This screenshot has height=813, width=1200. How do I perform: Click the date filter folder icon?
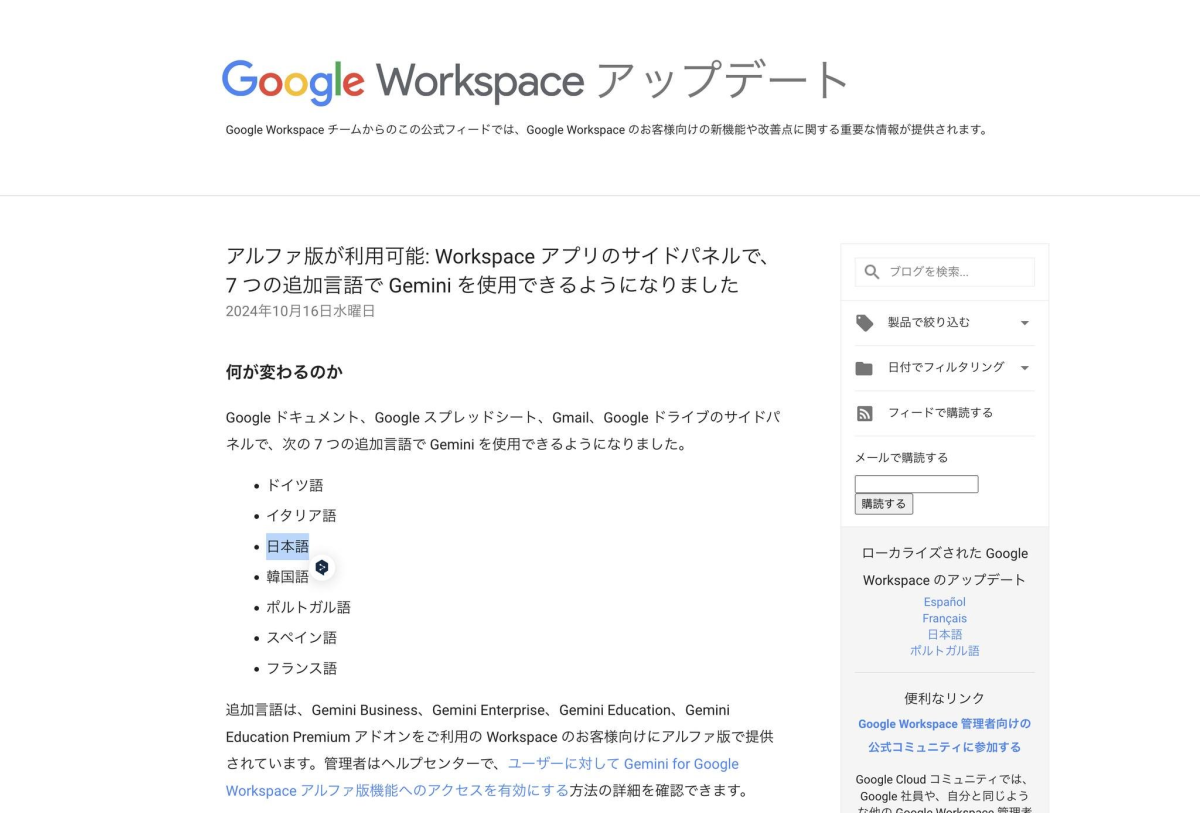[864, 368]
